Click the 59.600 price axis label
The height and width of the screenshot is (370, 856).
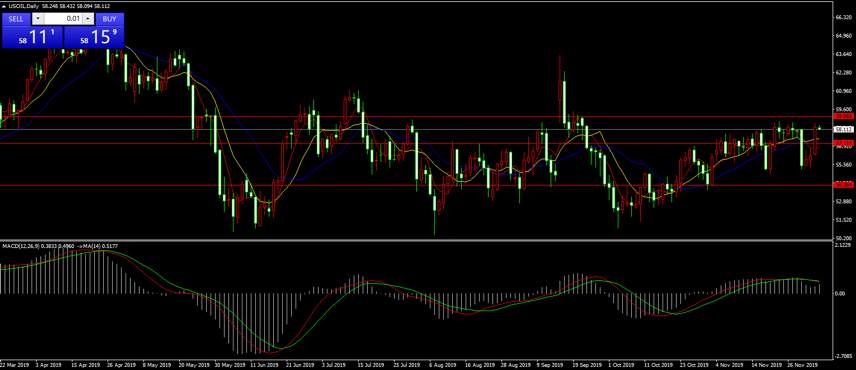[843, 109]
